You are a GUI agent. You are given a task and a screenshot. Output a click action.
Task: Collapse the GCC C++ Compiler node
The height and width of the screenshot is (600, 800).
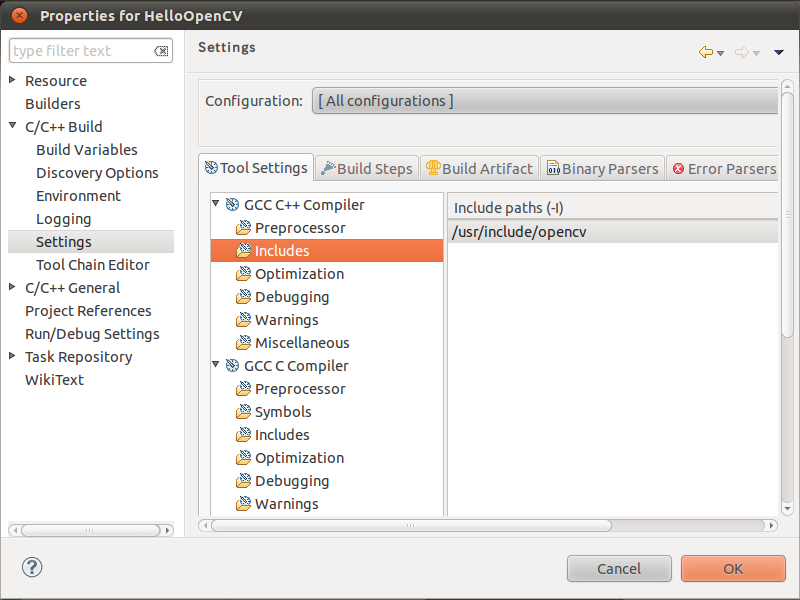tap(216, 204)
